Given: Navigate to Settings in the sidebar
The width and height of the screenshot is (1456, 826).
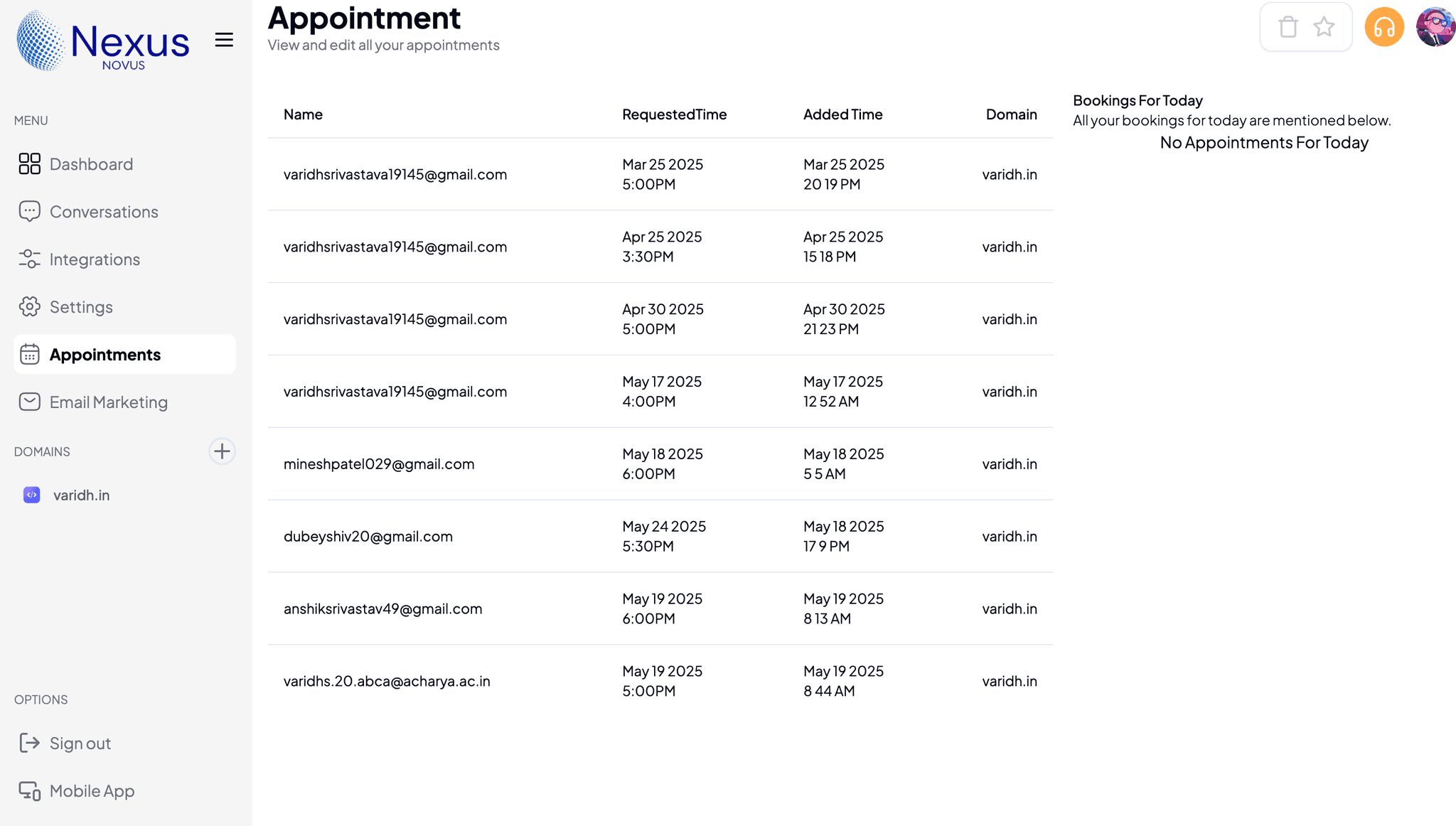Looking at the screenshot, I should point(81,307).
